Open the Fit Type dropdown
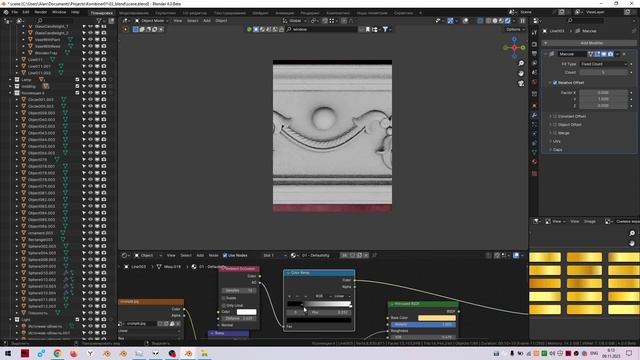The image size is (640, 360). click(x=604, y=64)
